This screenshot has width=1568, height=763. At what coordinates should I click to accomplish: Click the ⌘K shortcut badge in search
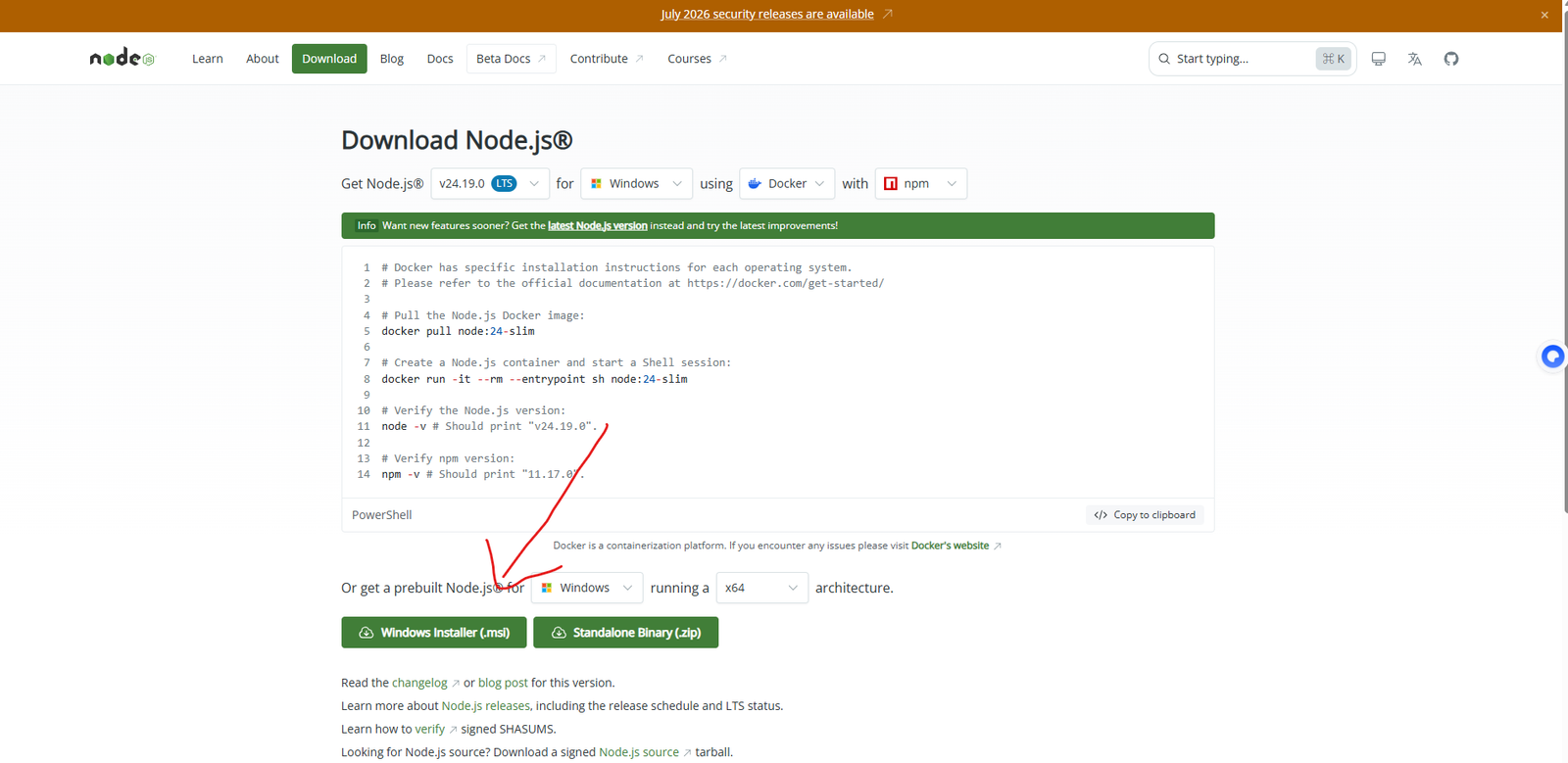1334,59
